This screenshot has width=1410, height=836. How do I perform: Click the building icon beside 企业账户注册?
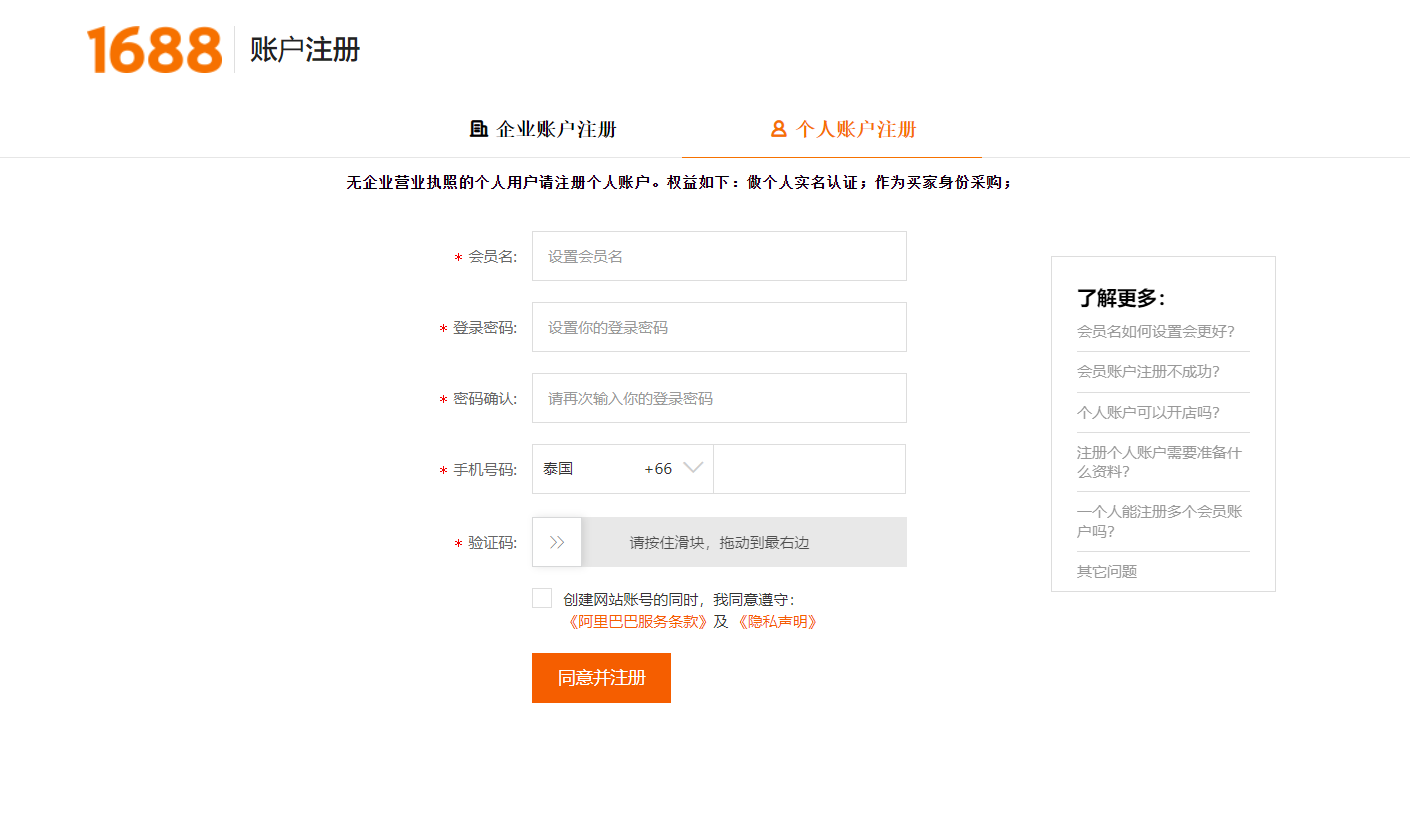pyautogui.click(x=479, y=129)
